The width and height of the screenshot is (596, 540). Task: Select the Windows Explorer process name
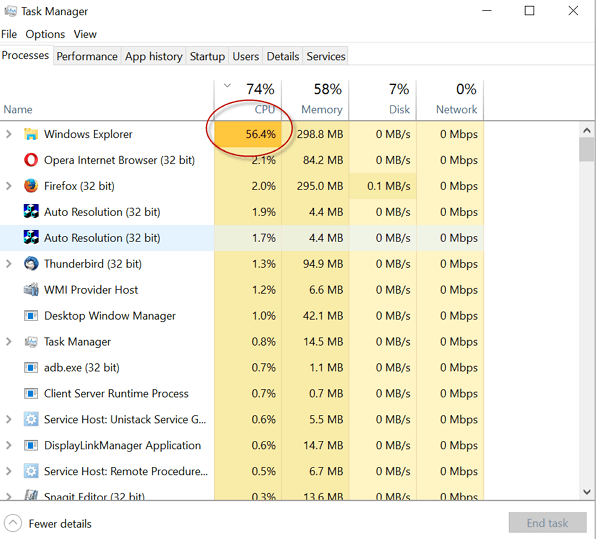(x=88, y=134)
